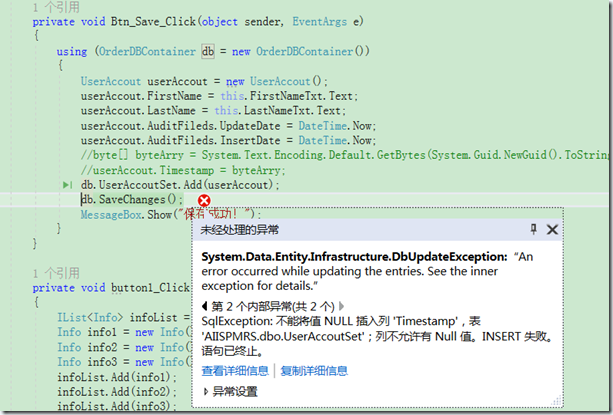Image resolution: width=613 pixels, height=415 pixels.
Task: Click the SqlException Timestamp NULL message
Action: click(x=377, y=336)
